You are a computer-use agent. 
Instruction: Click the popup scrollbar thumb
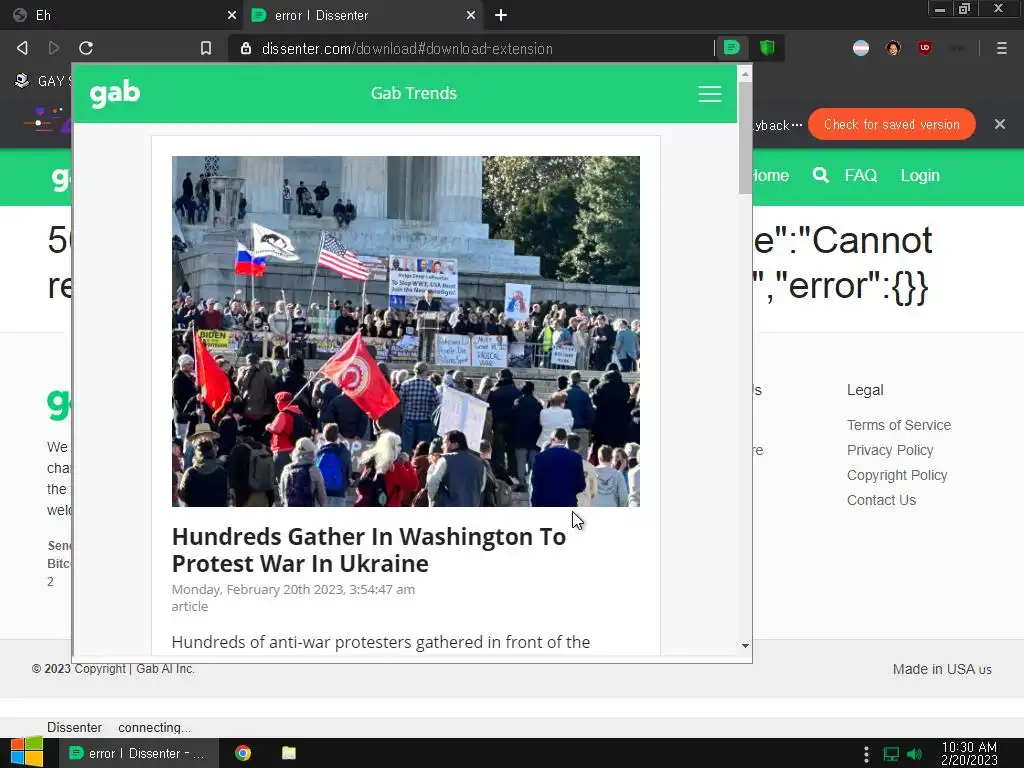click(x=744, y=138)
